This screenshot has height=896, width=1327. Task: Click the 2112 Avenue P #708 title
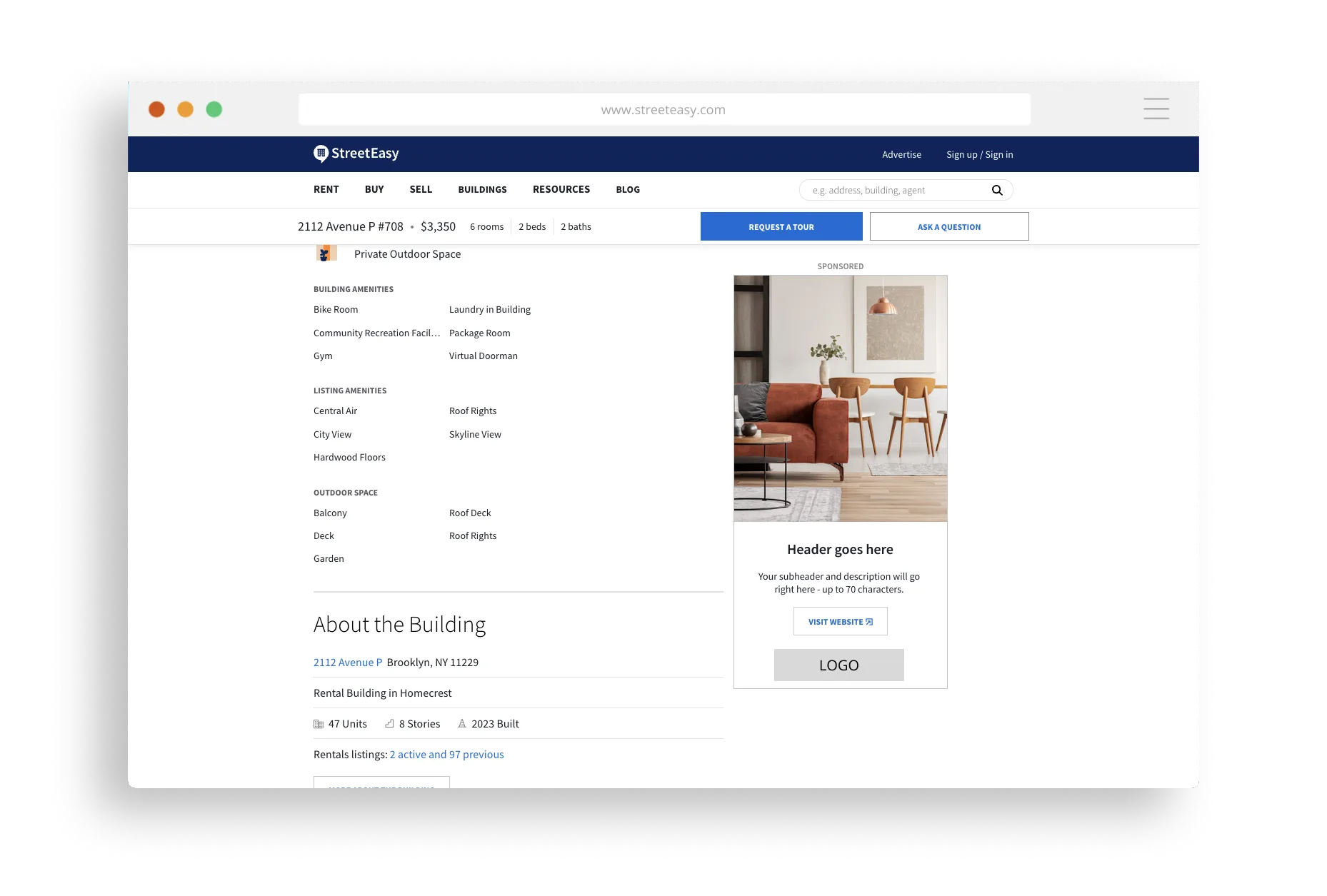coord(350,226)
